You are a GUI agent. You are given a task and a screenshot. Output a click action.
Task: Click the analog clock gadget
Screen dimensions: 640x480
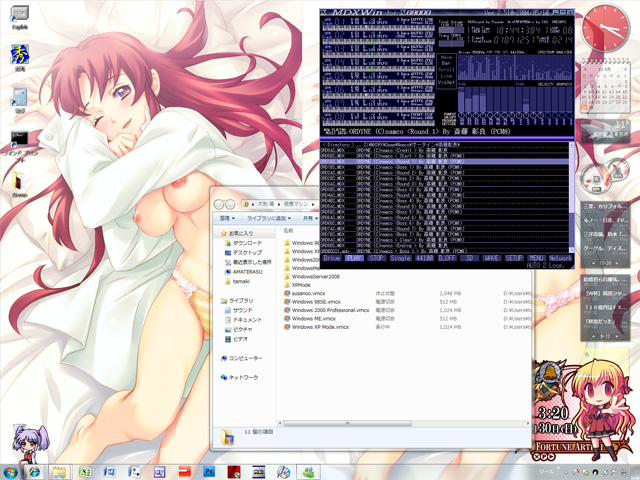(x=607, y=27)
